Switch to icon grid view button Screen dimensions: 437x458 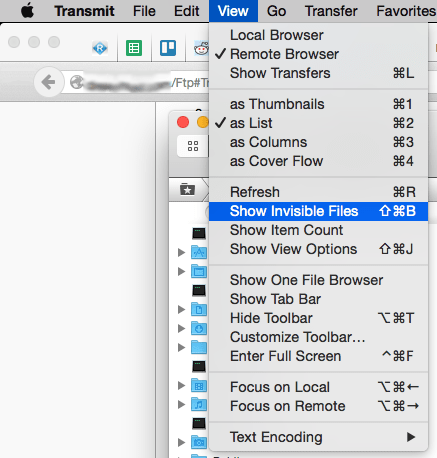(193, 146)
